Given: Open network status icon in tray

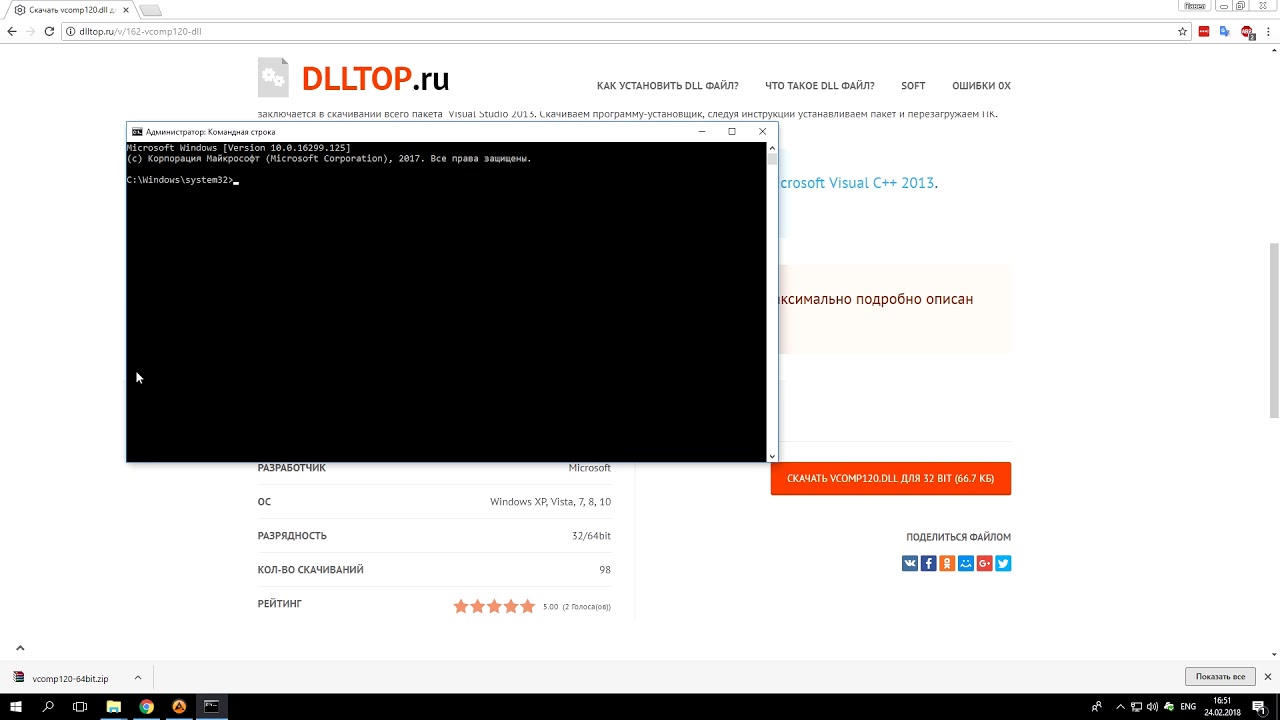Looking at the screenshot, I should [x=1137, y=707].
